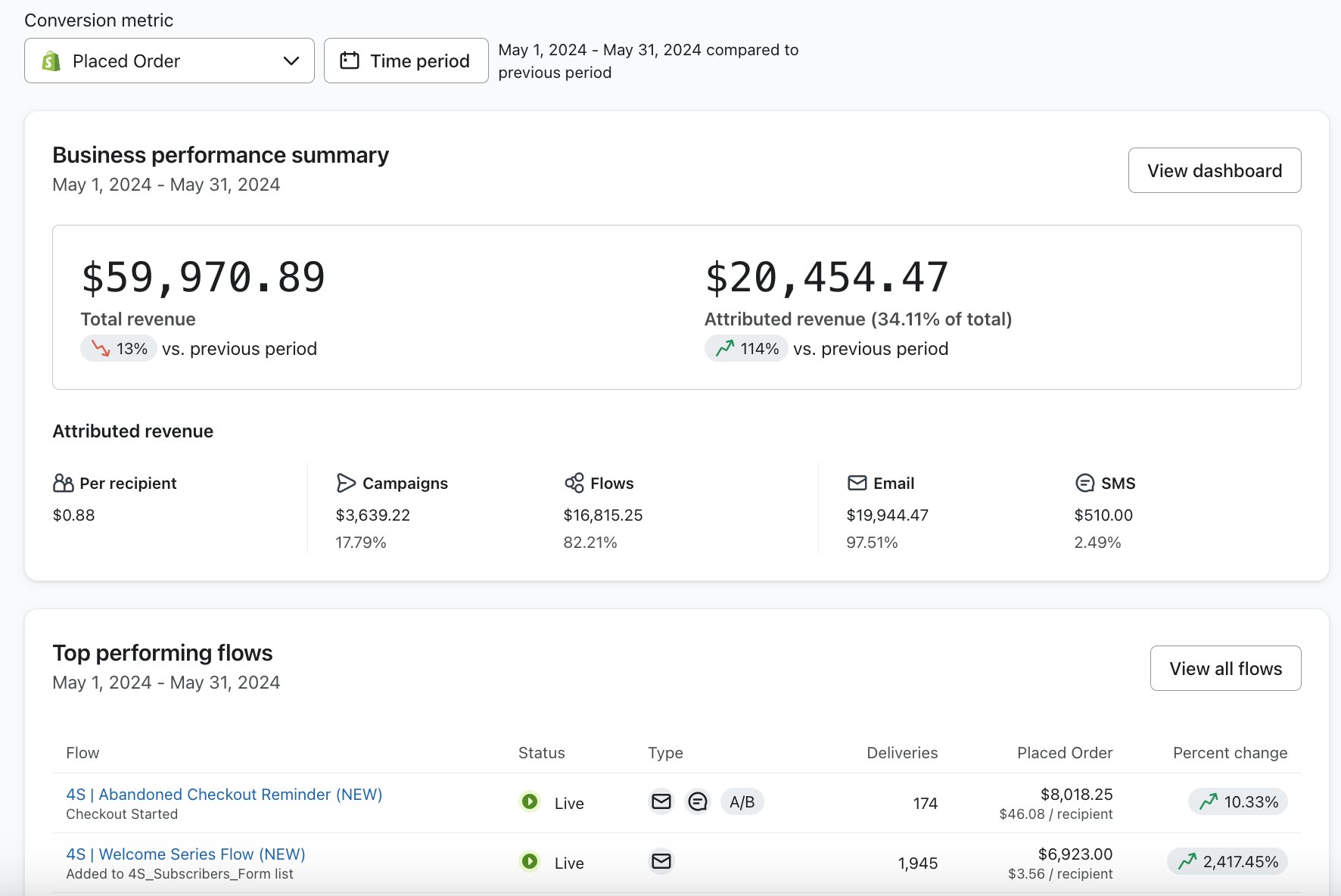Open the 4S | Abandoned Checkout Reminder (NEW) flow
Image resolution: width=1341 pixels, height=896 pixels.
click(x=224, y=795)
